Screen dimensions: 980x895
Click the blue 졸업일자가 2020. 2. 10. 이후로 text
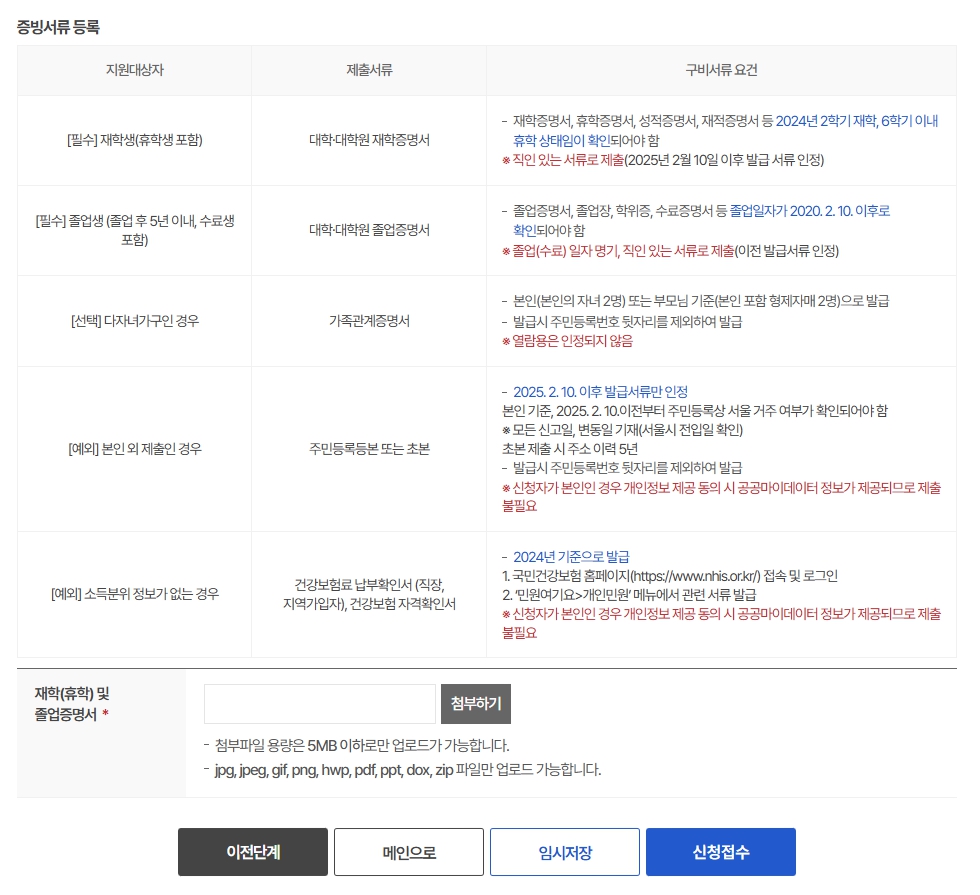point(809,211)
